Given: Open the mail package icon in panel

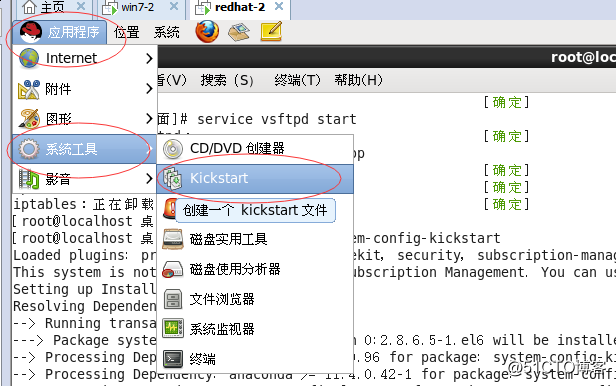Looking at the screenshot, I should pos(238,31).
